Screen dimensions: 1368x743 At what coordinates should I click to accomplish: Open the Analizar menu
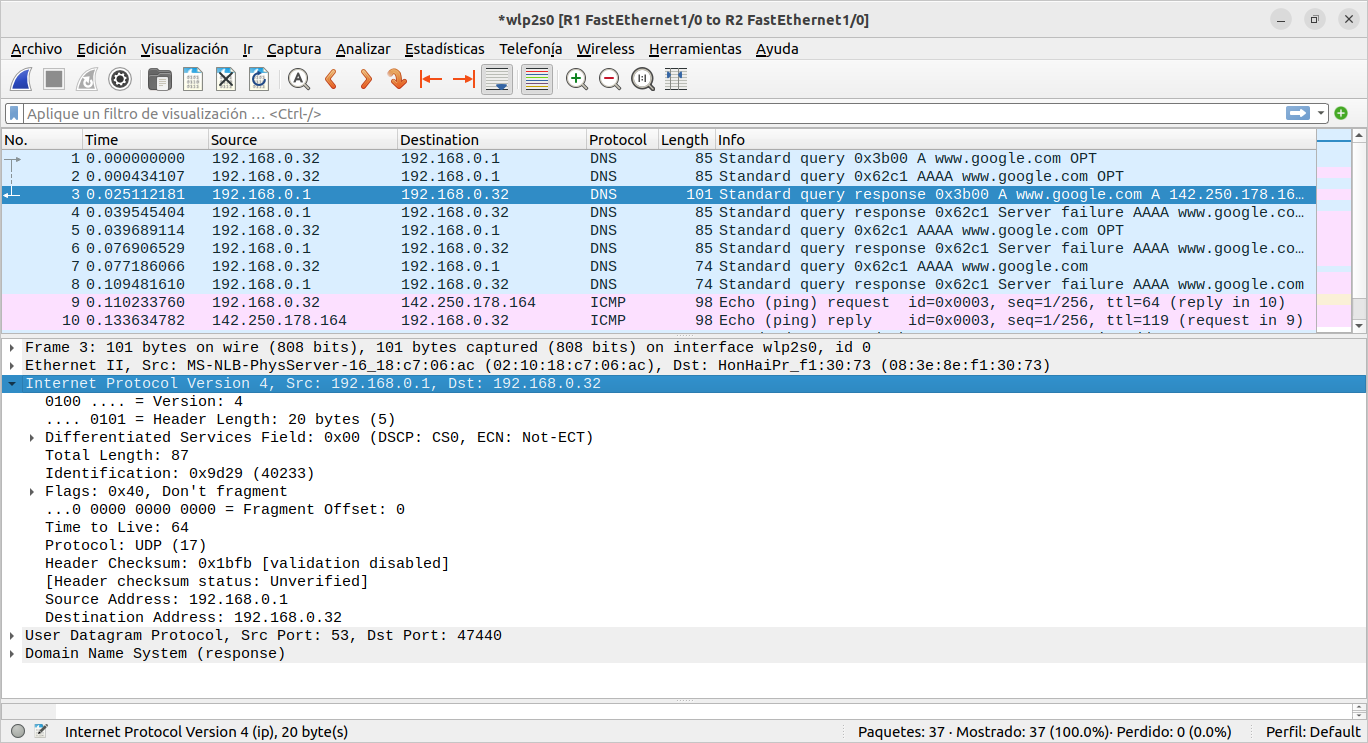(x=363, y=49)
